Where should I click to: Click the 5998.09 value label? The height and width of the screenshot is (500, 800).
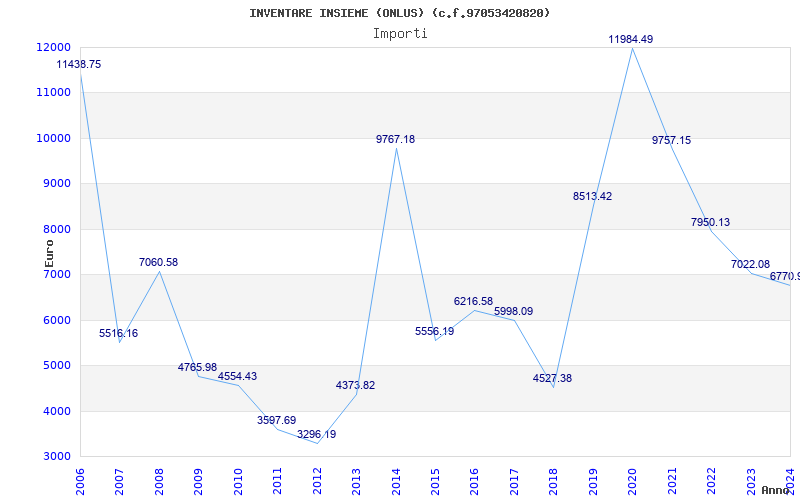(513, 311)
